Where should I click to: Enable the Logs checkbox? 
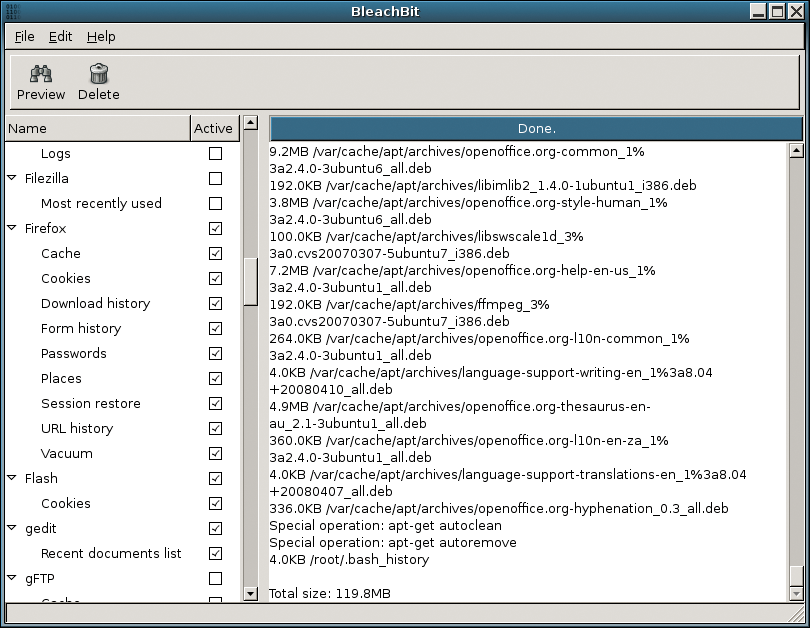(x=215, y=153)
